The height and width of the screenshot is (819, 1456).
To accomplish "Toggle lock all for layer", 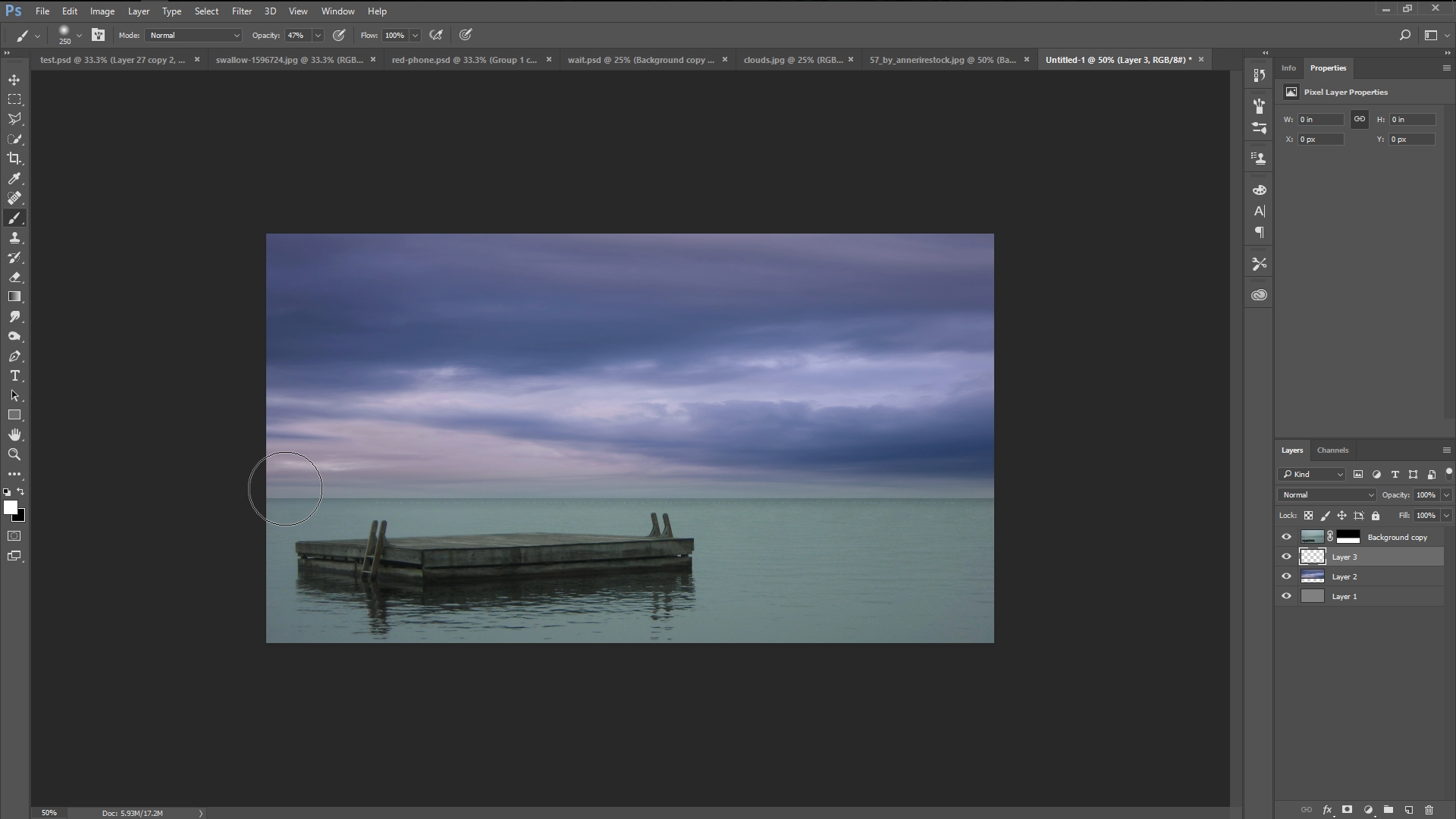I will (1376, 516).
